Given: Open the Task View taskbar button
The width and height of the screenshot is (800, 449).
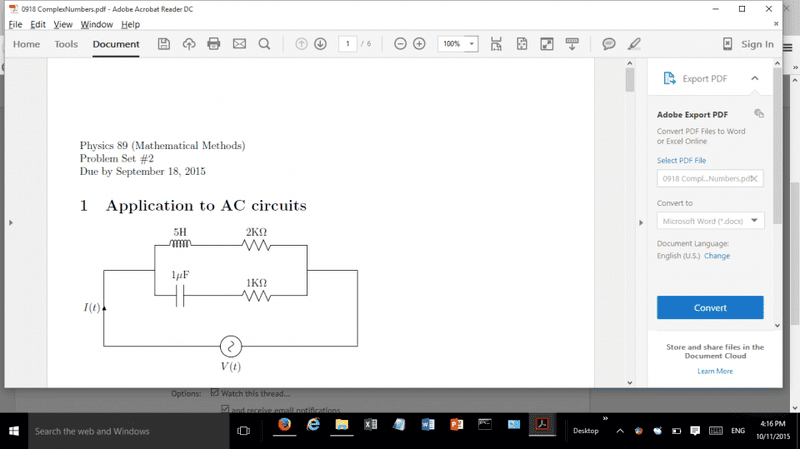Looking at the screenshot, I should tap(243, 431).
